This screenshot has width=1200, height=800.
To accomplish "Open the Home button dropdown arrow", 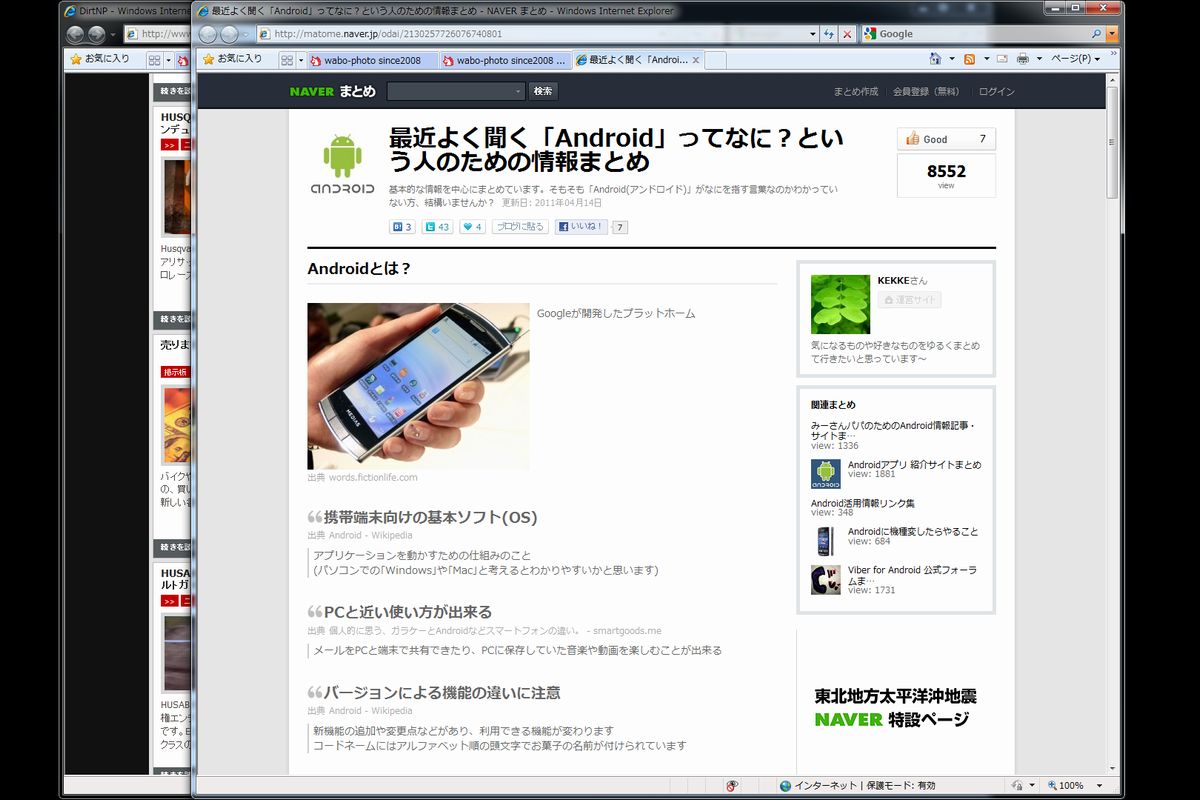I will pyautogui.click(x=951, y=59).
